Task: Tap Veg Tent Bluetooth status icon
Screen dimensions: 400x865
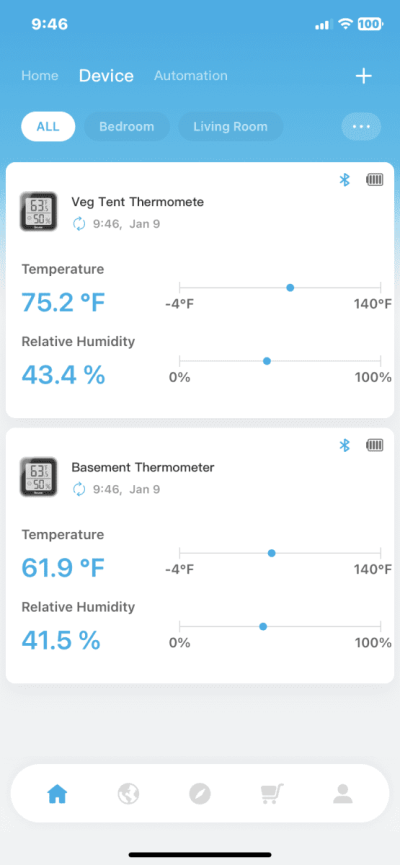Action: pos(345,179)
